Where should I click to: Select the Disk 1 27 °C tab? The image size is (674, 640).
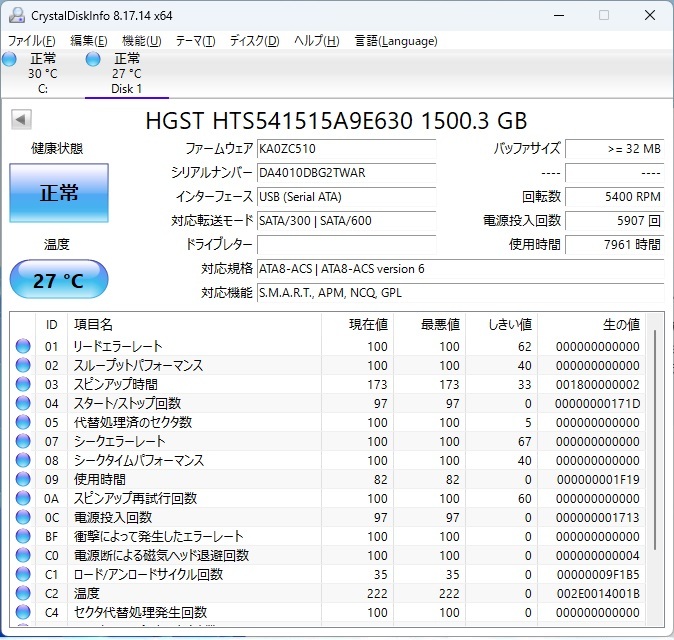(127, 73)
